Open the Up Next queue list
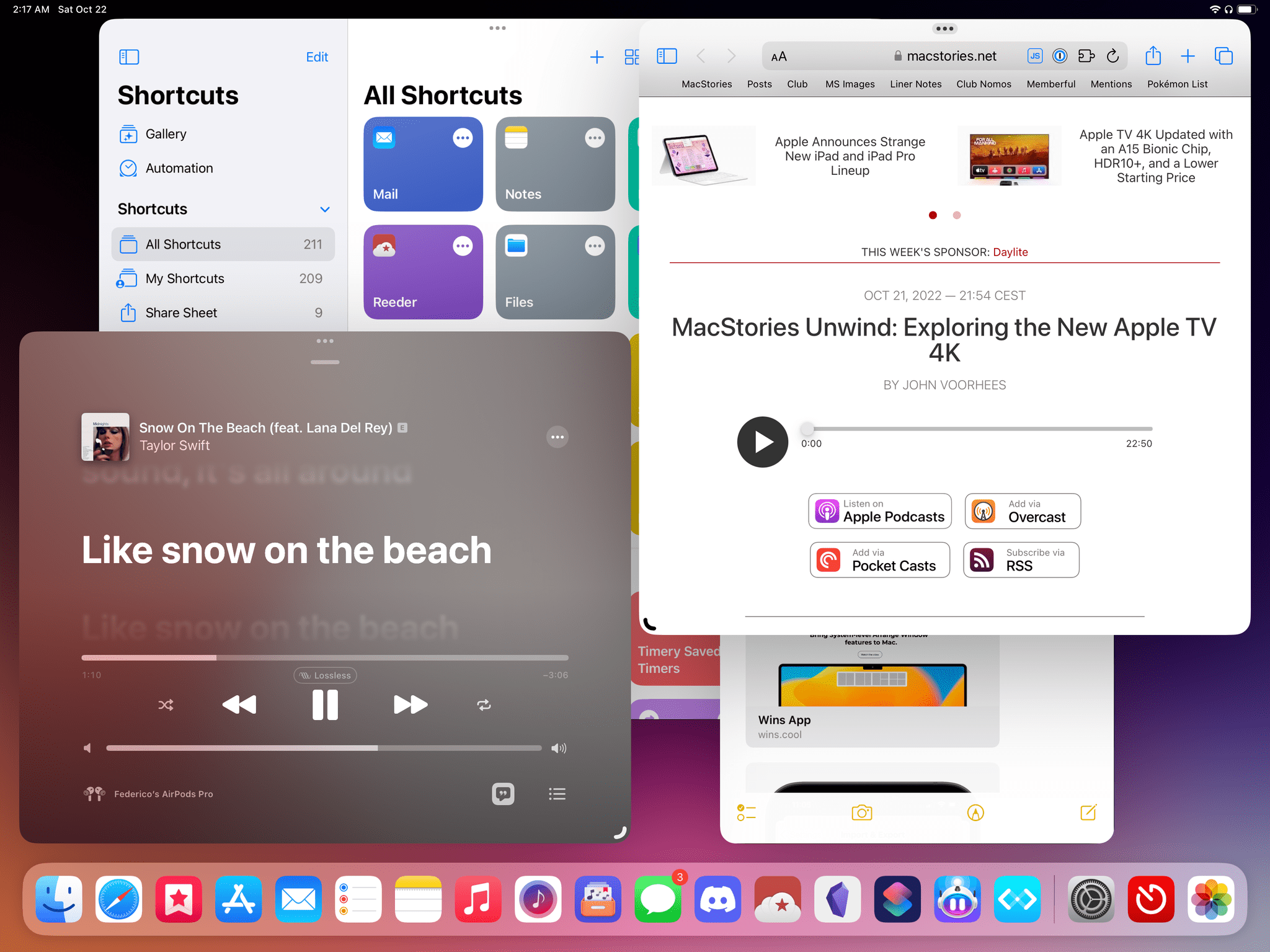 point(557,794)
